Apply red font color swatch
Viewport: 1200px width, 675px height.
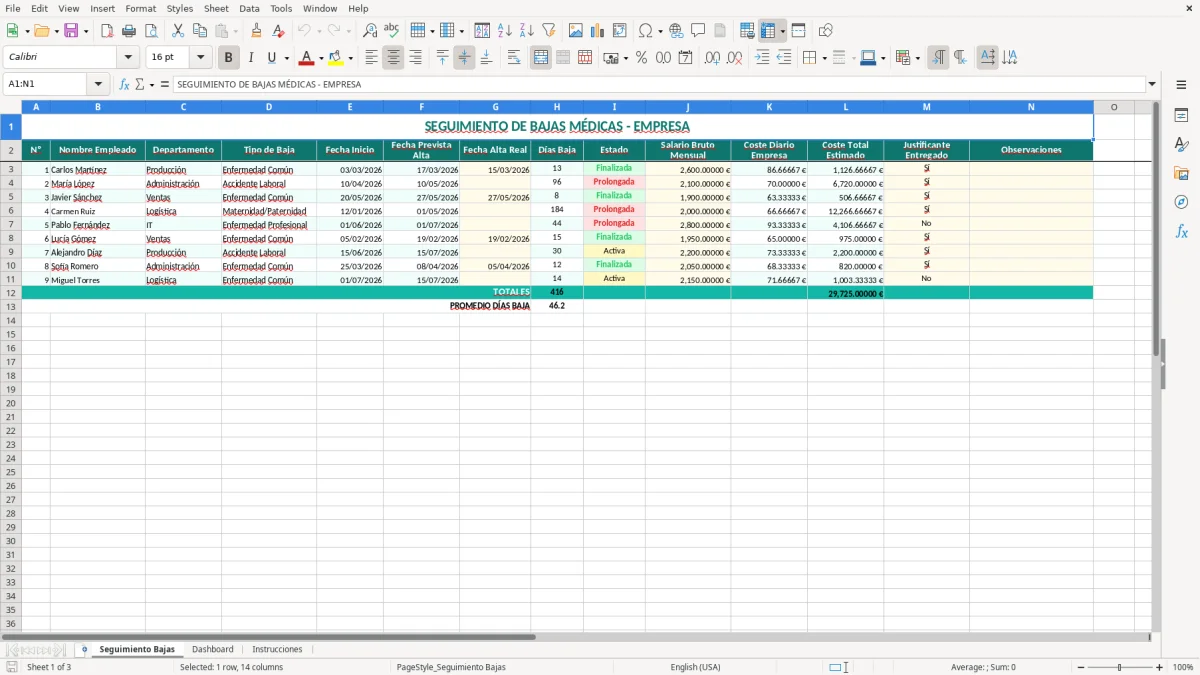point(307,58)
